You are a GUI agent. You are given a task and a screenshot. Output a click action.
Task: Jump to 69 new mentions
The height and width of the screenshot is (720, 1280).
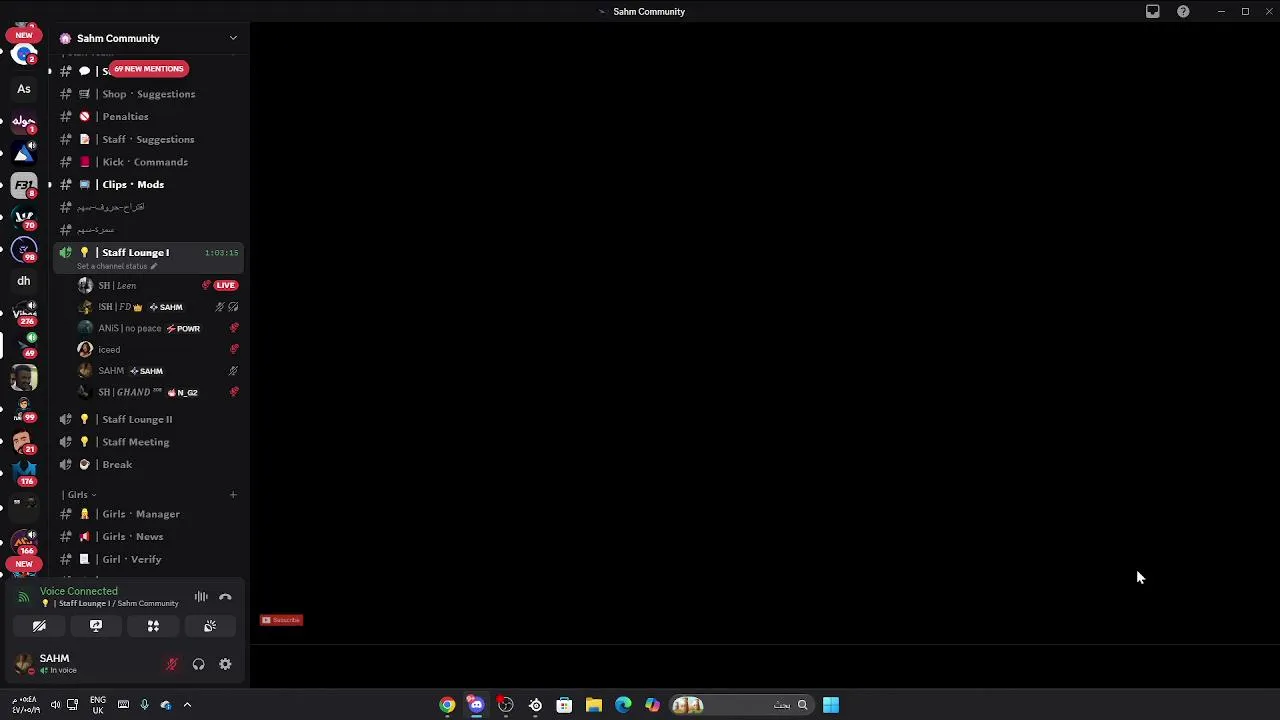(x=149, y=69)
